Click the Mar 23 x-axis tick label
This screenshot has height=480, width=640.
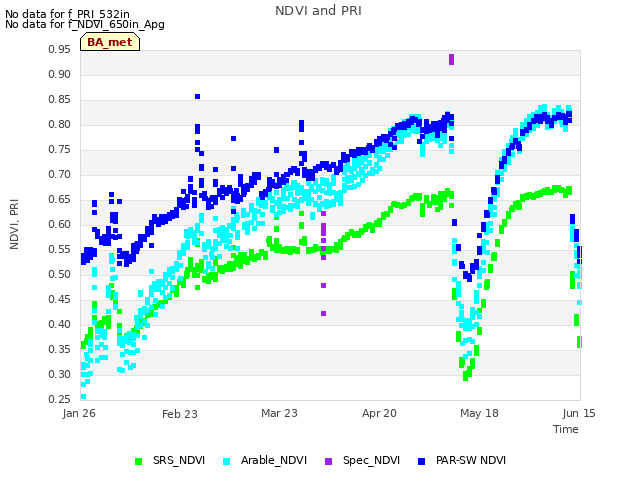[280, 413]
